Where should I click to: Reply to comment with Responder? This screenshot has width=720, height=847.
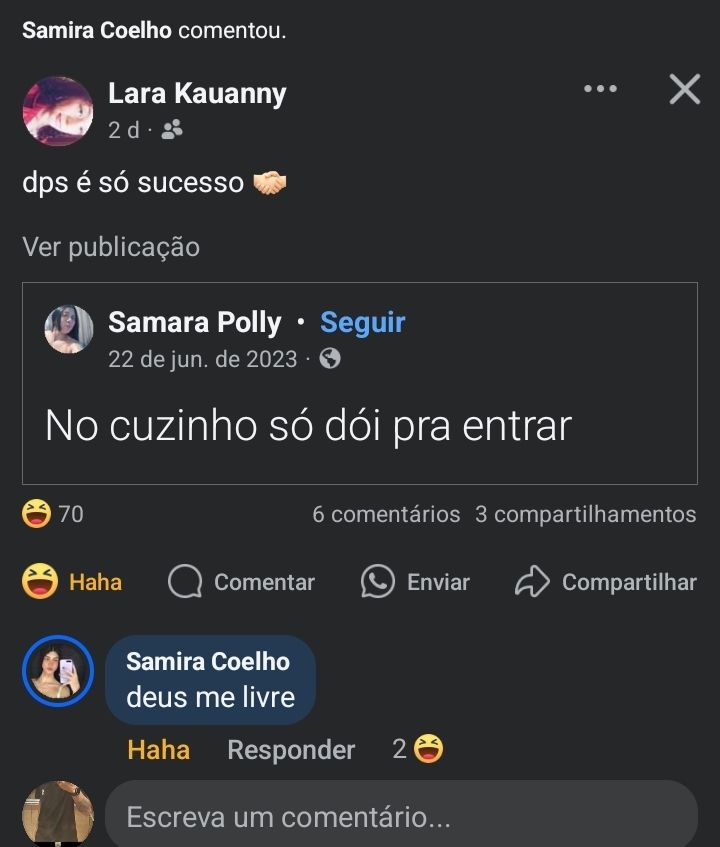point(291,749)
